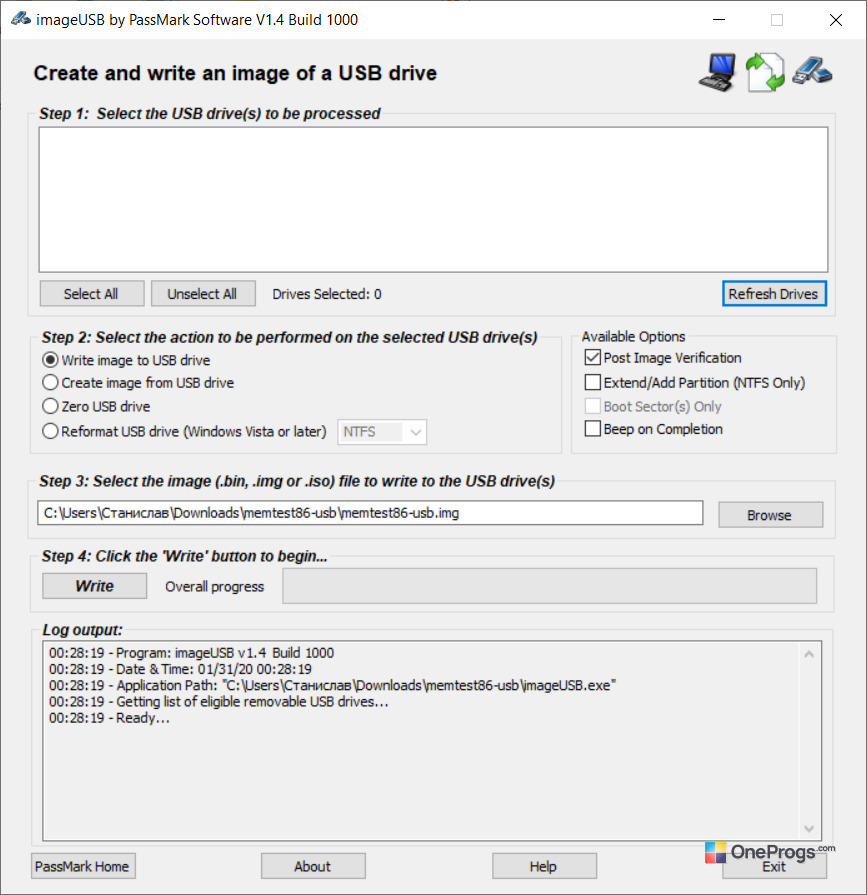
Task: Open the NTFS file system dropdown
Action: click(382, 432)
